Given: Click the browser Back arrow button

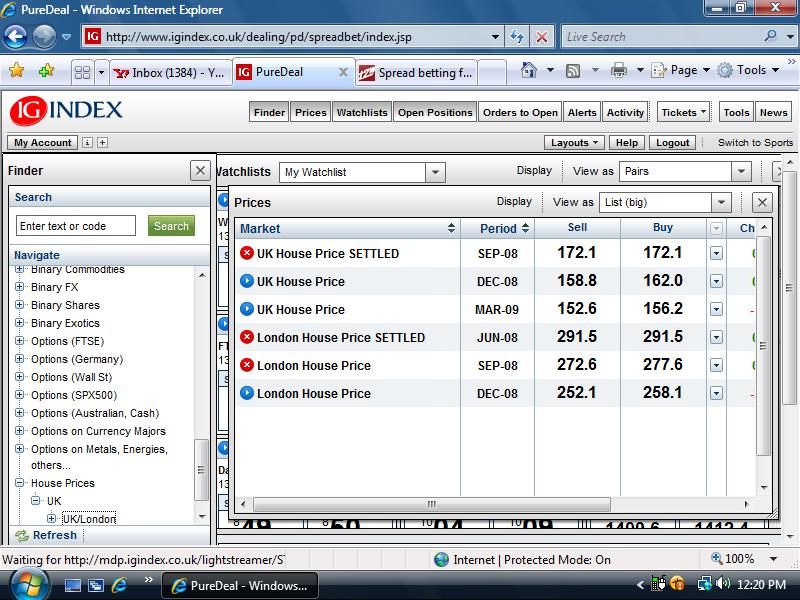Looking at the screenshot, I should (x=15, y=37).
